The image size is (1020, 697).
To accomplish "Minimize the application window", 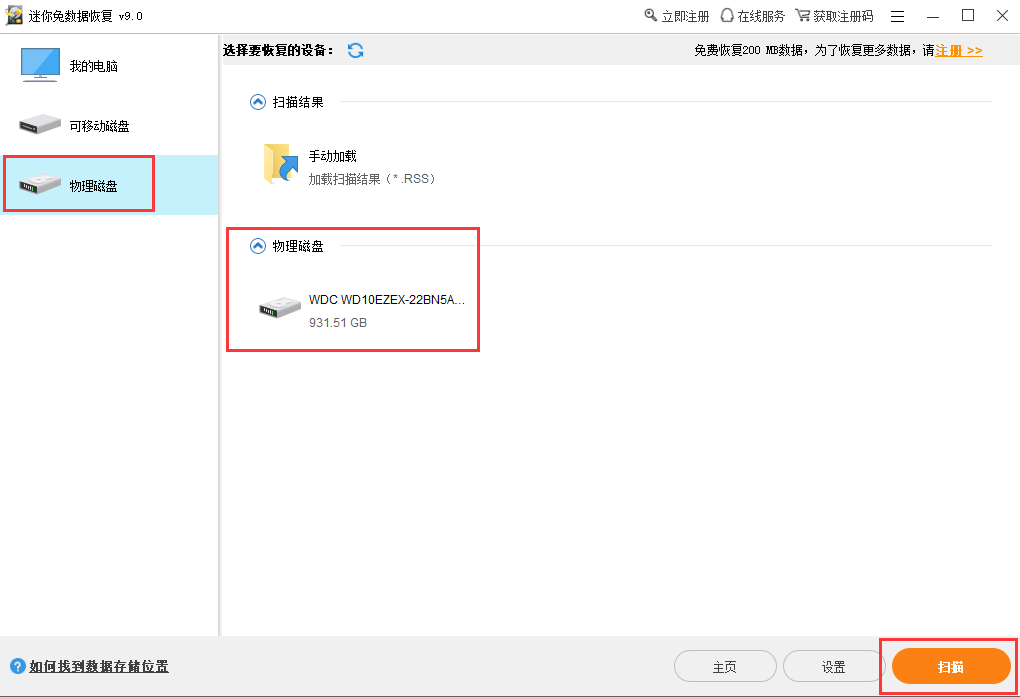I will tap(933, 16).
